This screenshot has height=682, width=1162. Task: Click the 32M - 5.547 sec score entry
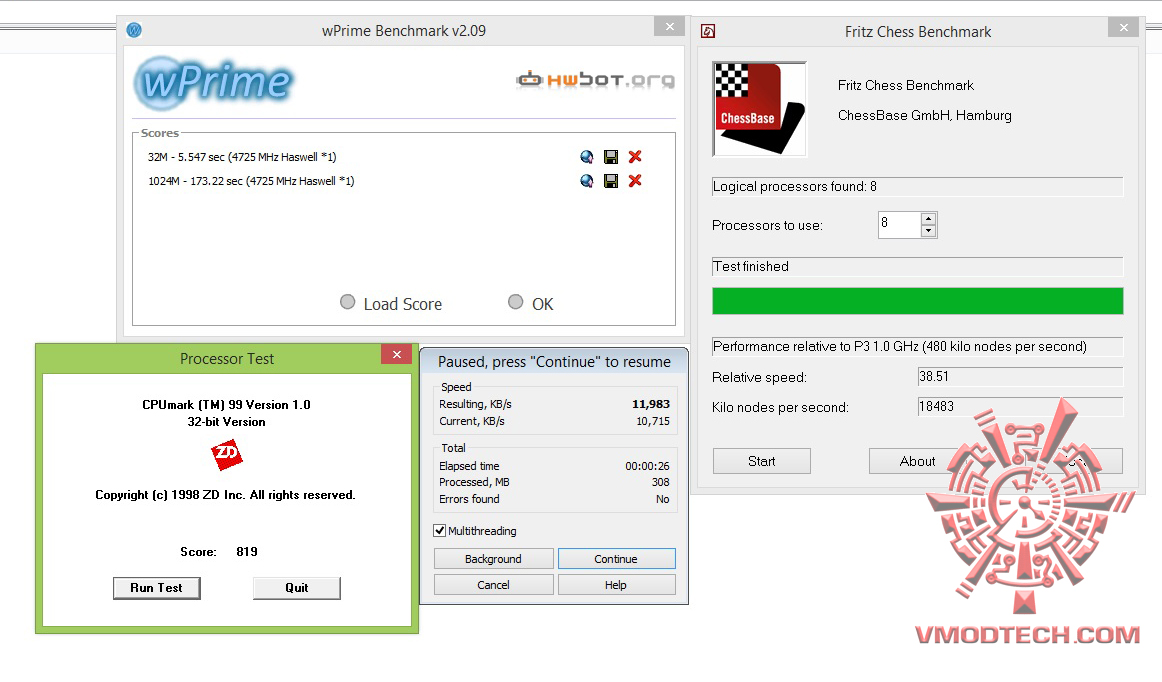click(x=242, y=157)
